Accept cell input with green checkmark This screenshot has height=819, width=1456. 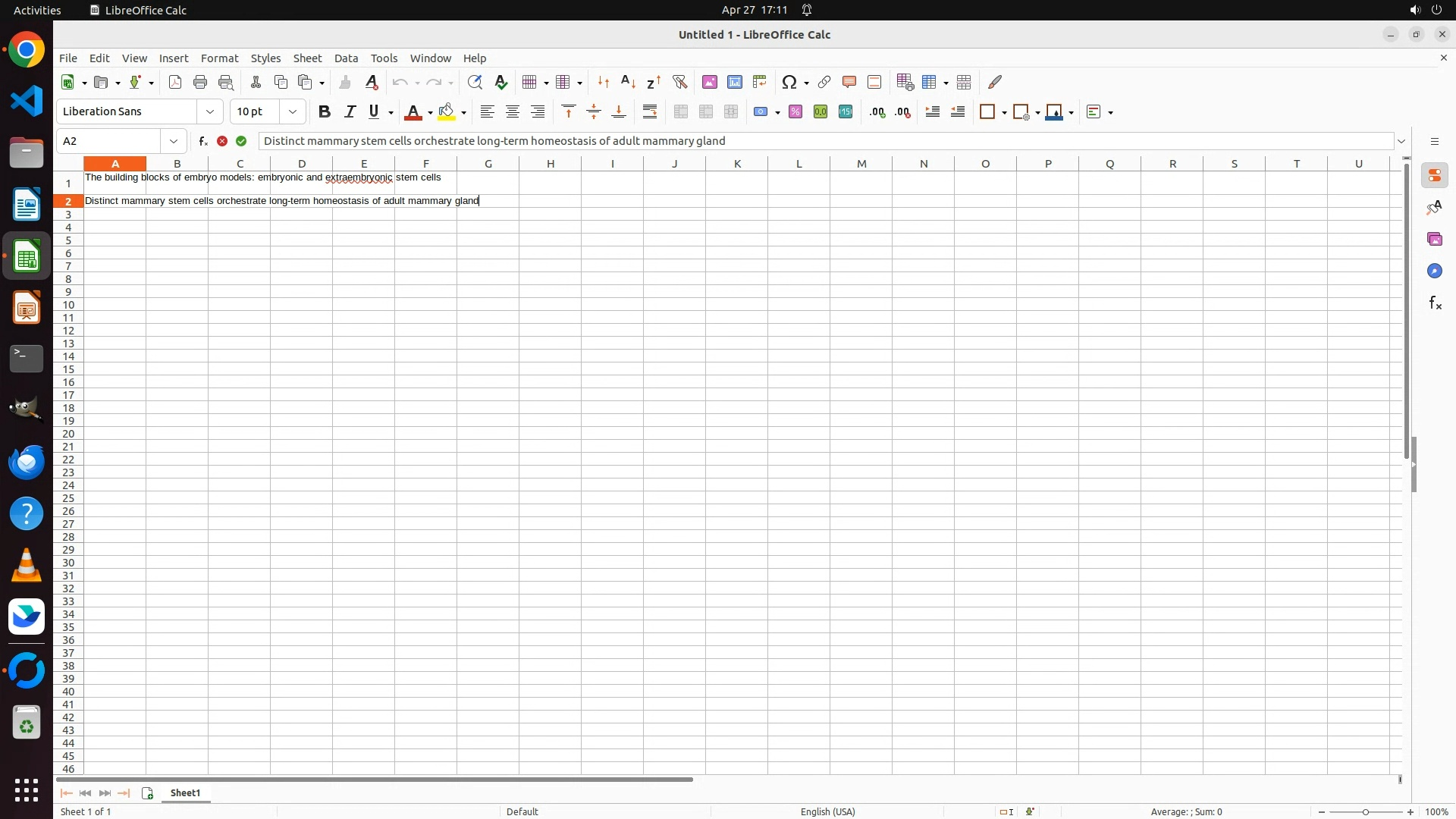(x=241, y=141)
